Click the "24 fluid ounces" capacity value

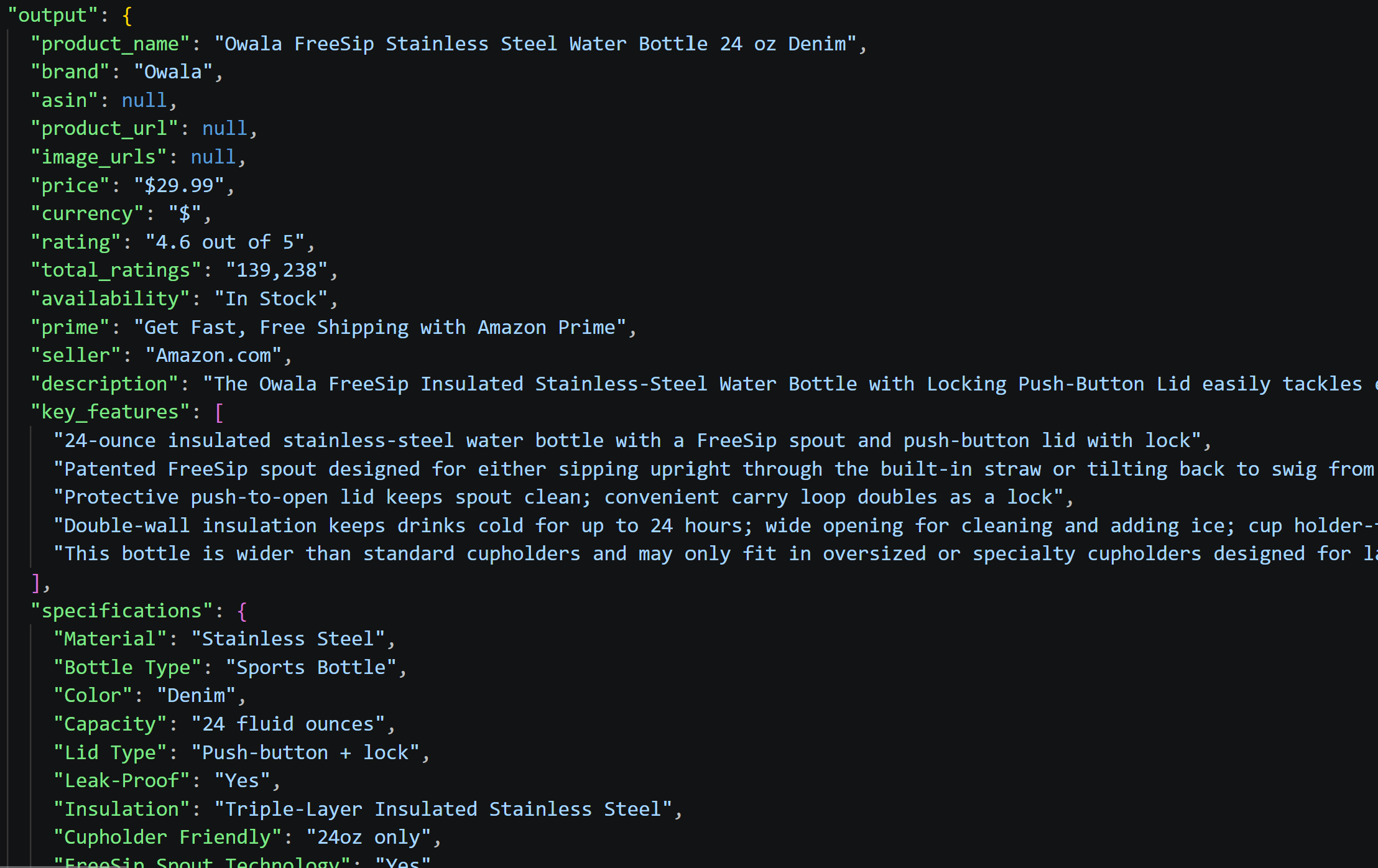(x=288, y=724)
